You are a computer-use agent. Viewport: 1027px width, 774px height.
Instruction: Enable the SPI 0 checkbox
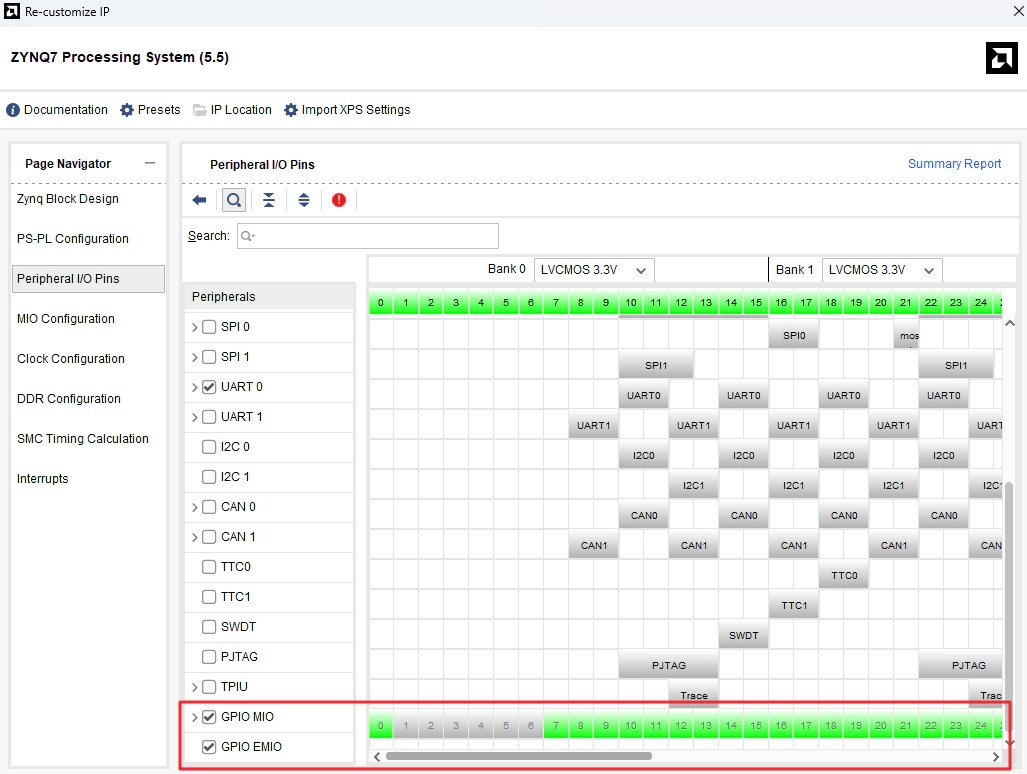[209, 327]
